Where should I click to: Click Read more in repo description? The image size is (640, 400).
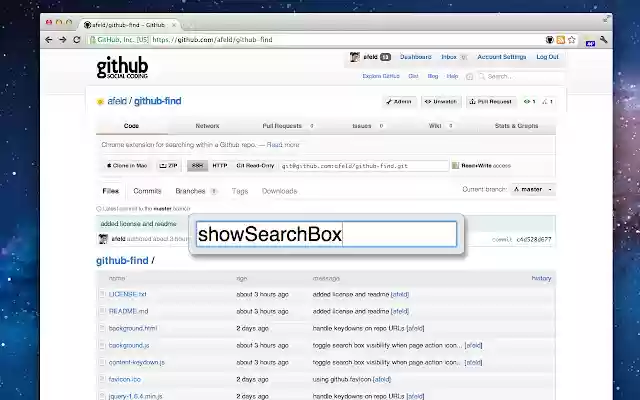pyautogui.click(x=283, y=145)
